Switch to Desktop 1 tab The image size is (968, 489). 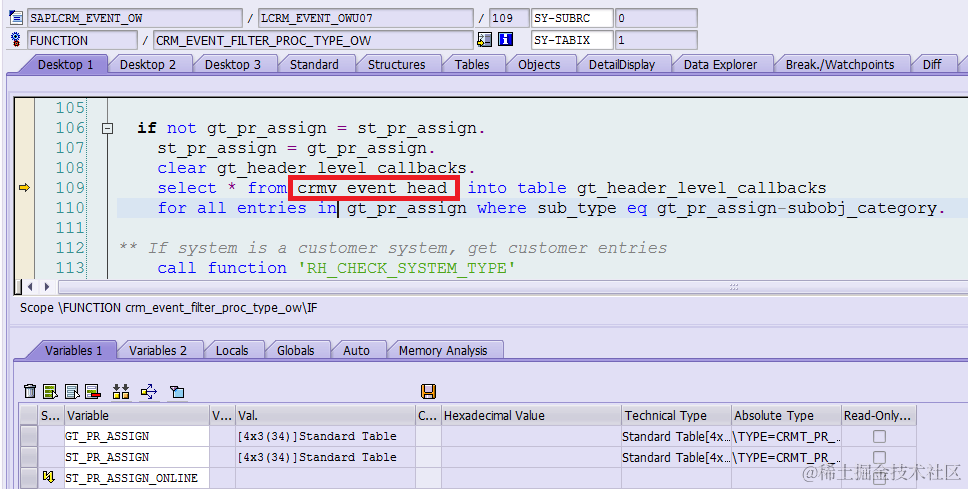pos(65,64)
